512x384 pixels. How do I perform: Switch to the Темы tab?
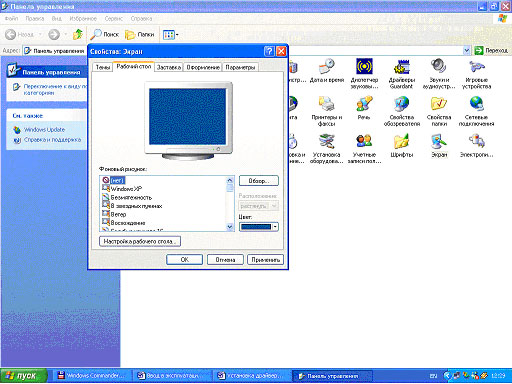coord(103,67)
